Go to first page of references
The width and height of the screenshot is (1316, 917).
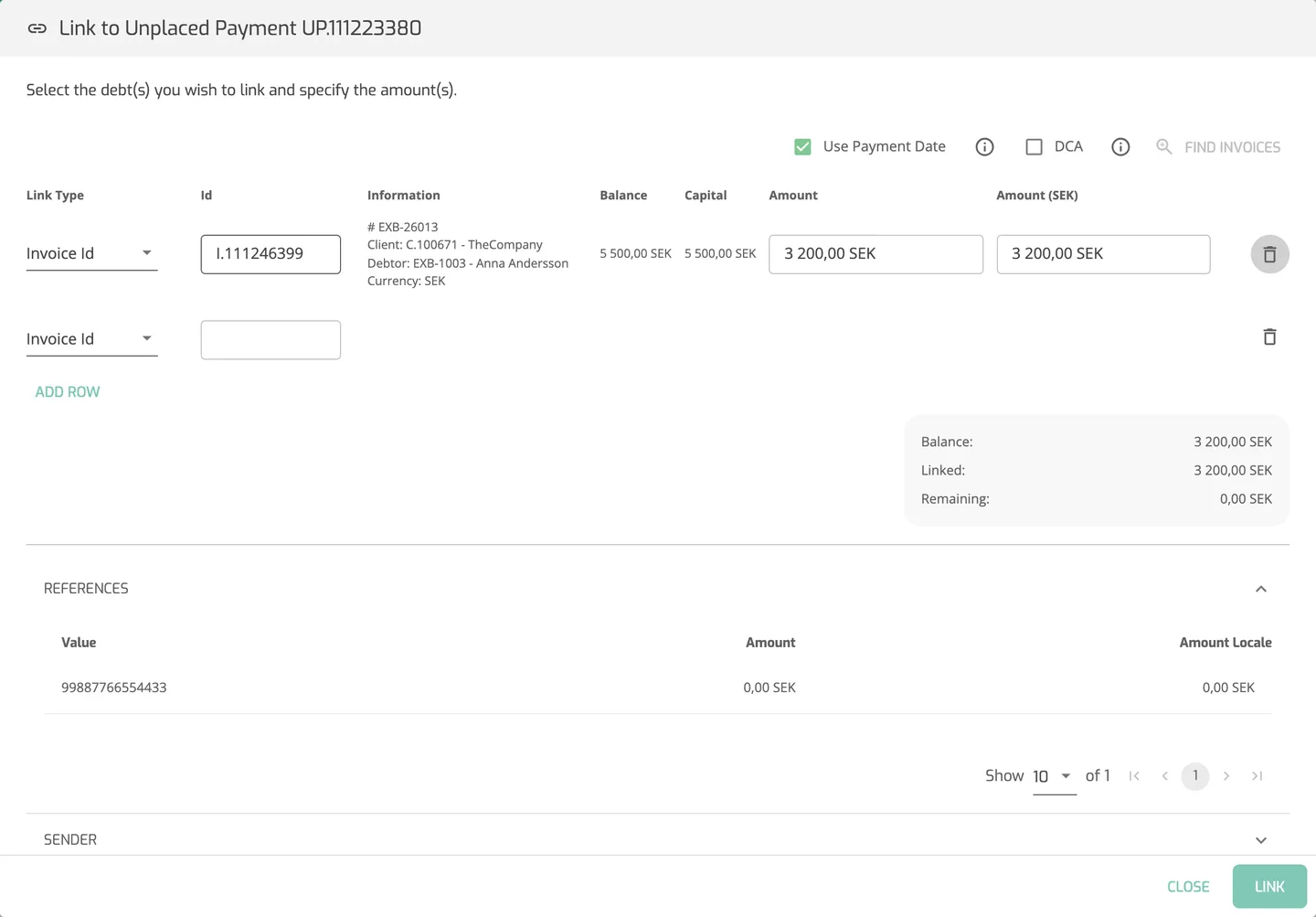pyautogui.click(x=1134, y=776)
